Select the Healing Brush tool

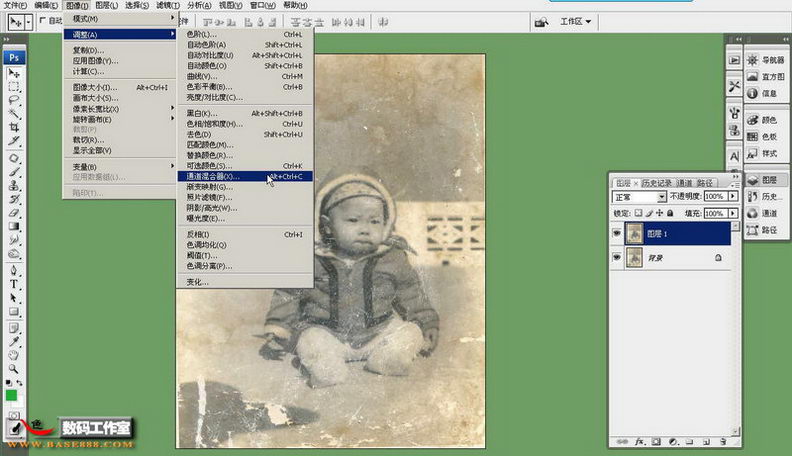[14, 158]
